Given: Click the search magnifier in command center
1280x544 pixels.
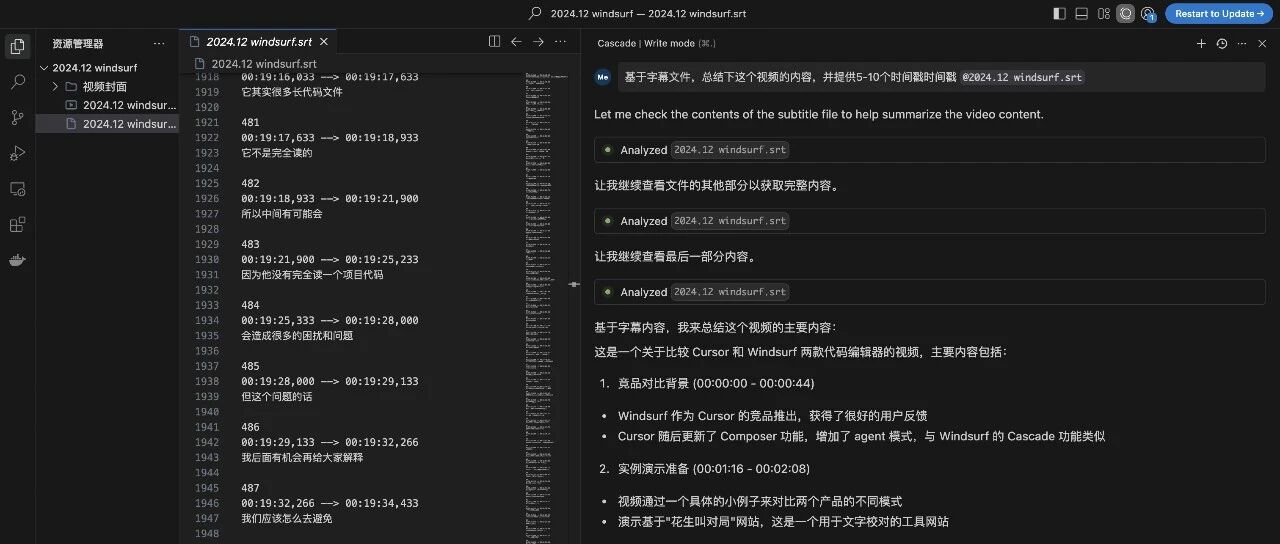Looking at the screenshot, I should point(535,14).
